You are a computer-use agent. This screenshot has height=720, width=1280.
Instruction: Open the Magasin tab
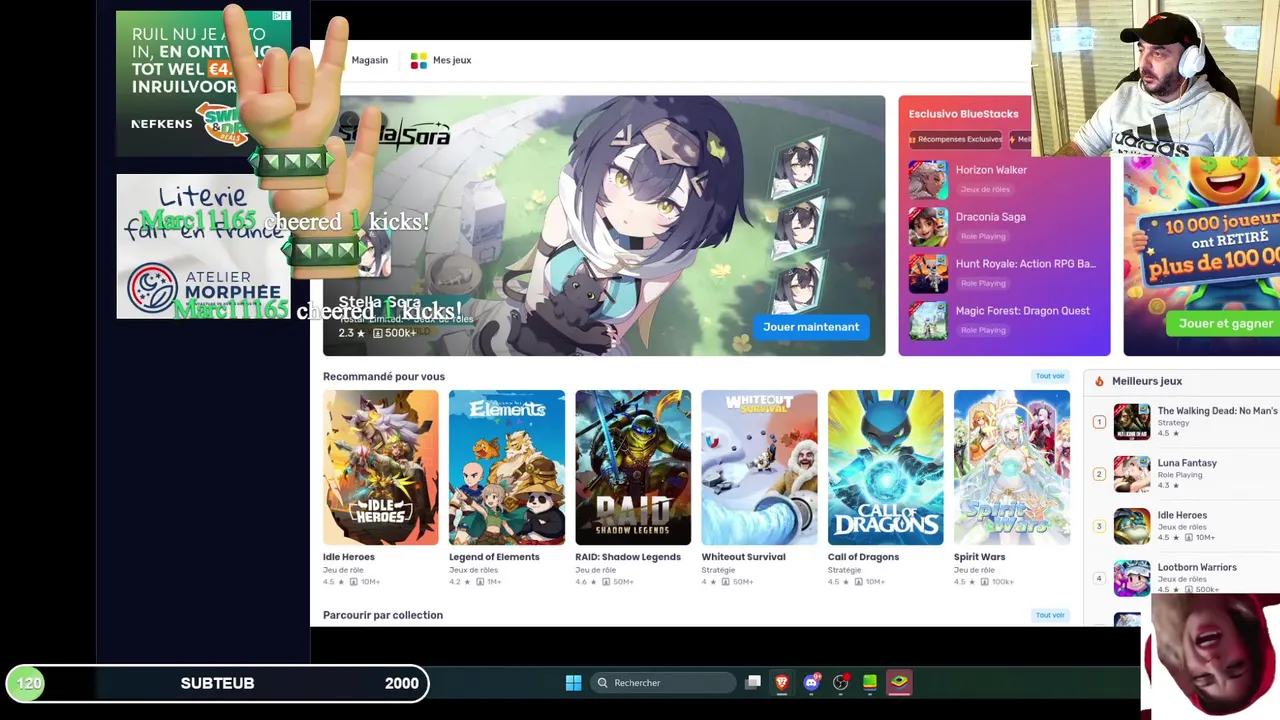(x=369, y=60)
